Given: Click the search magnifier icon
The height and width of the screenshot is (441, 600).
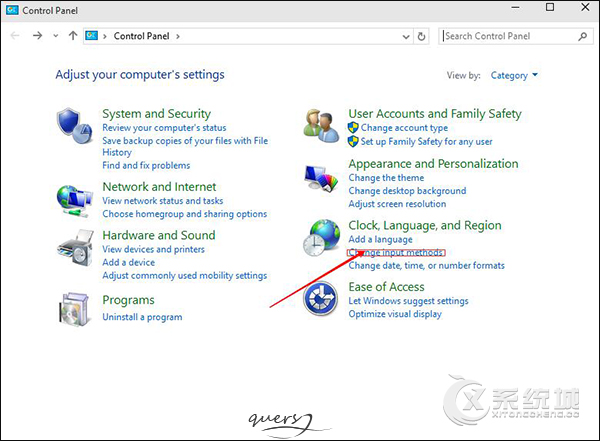Looking at the screenshot, I should click(583, 36).
